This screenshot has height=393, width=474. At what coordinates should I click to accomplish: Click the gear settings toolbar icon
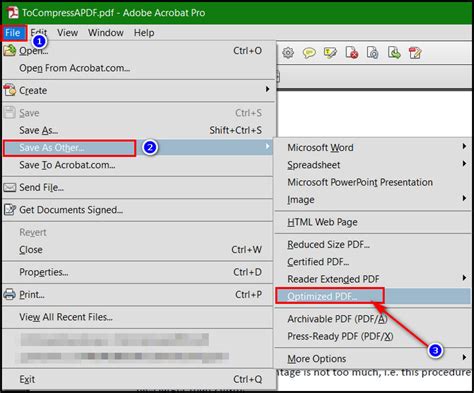click(x=288, y=53)
